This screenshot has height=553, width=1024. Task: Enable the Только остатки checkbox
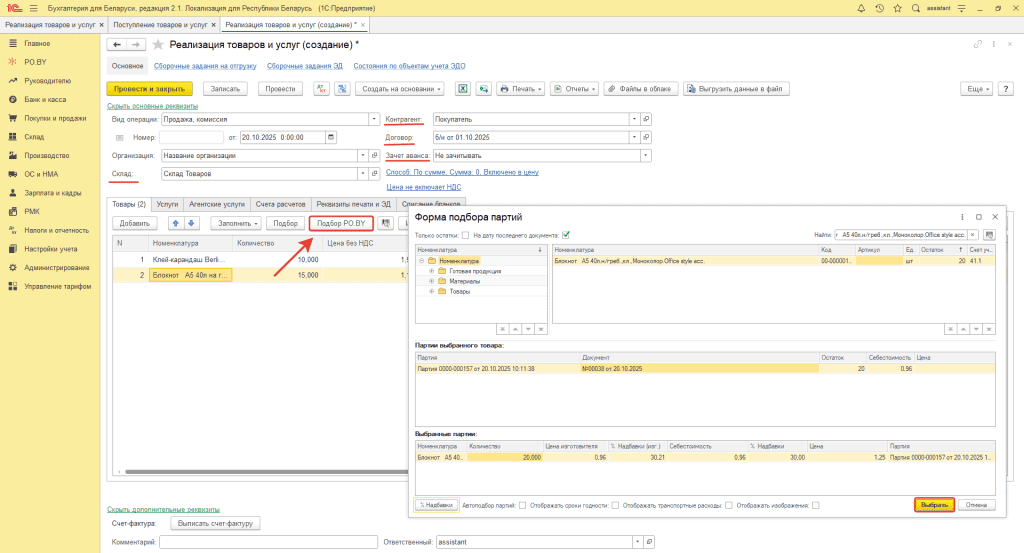click(466, 235)
